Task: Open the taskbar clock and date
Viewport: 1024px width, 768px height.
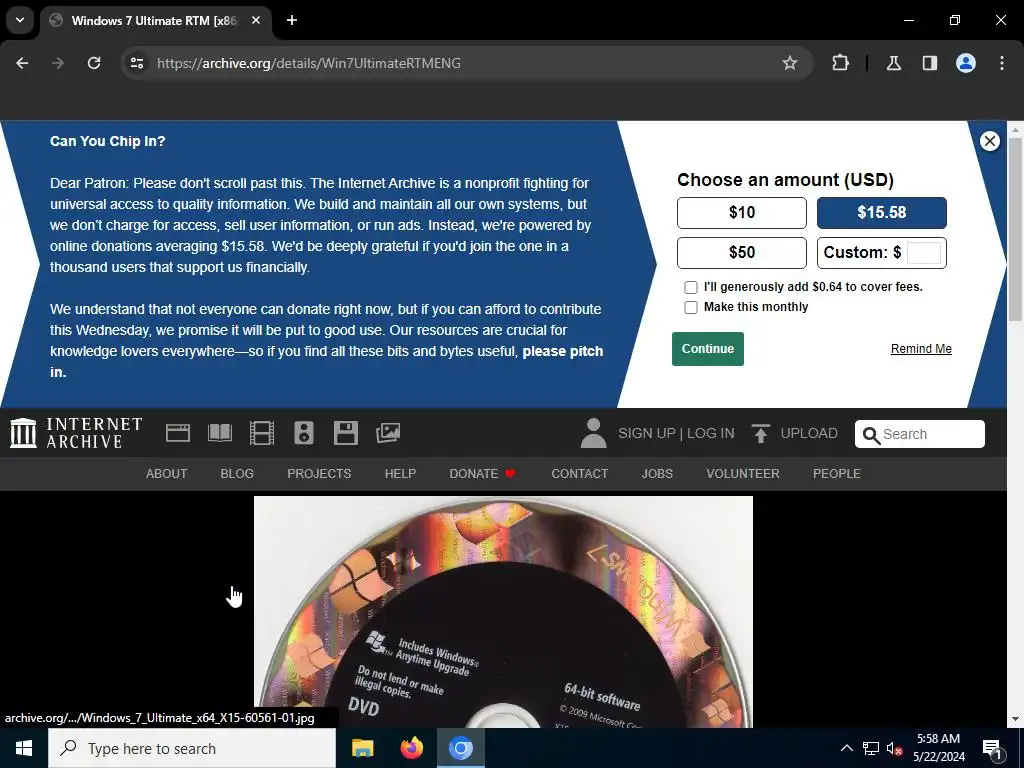Action: click(x=938, y=748)
